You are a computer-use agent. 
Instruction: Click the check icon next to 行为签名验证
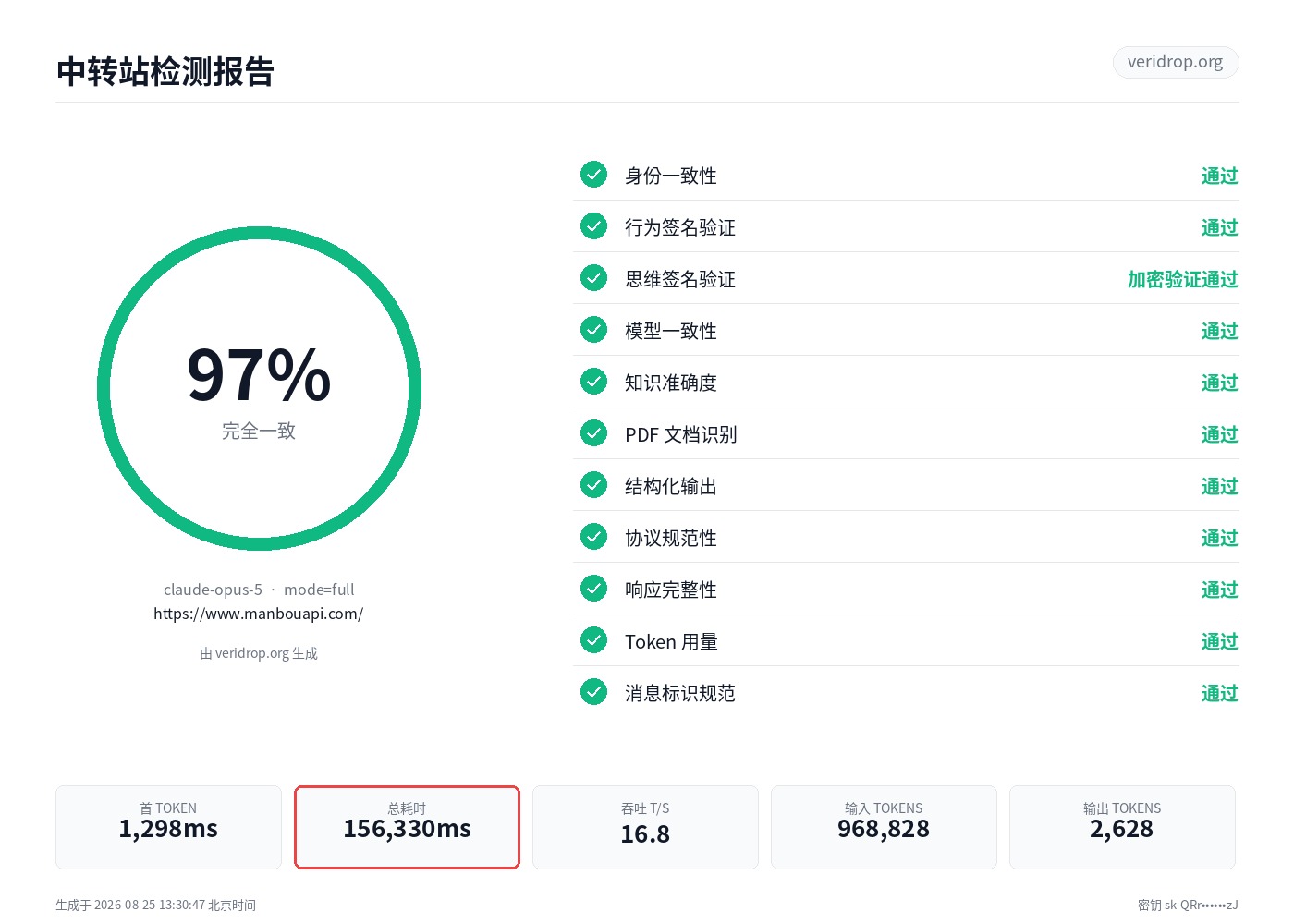coord(593,225)
